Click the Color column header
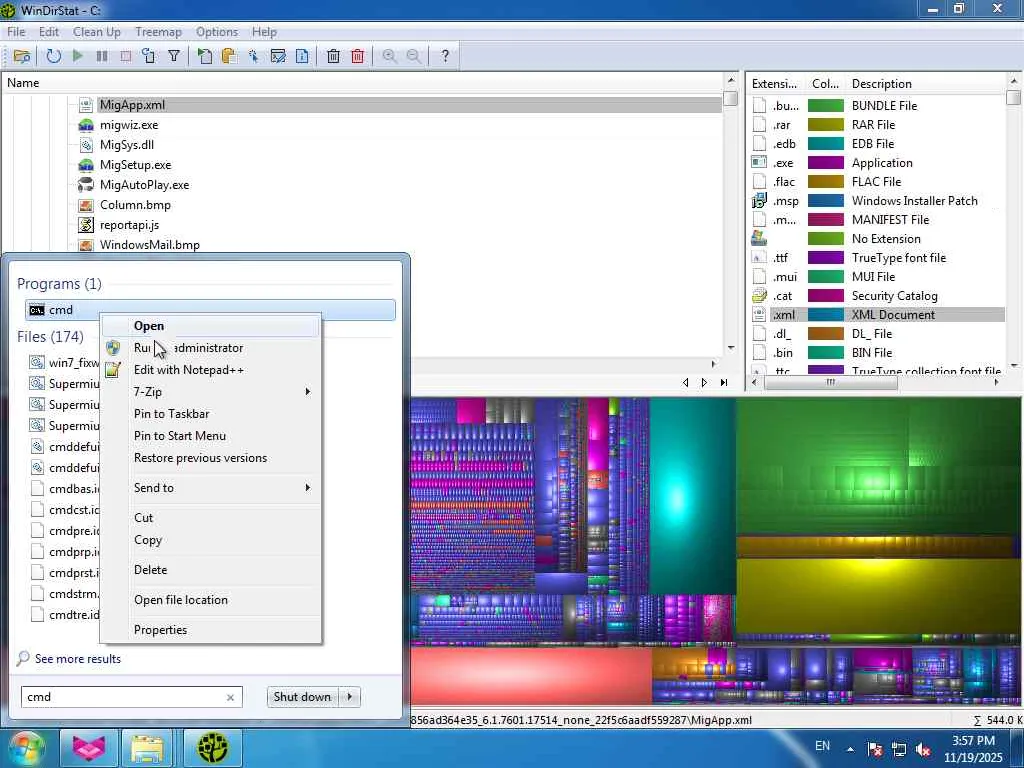1024x768 pixels. pos(825,84)
